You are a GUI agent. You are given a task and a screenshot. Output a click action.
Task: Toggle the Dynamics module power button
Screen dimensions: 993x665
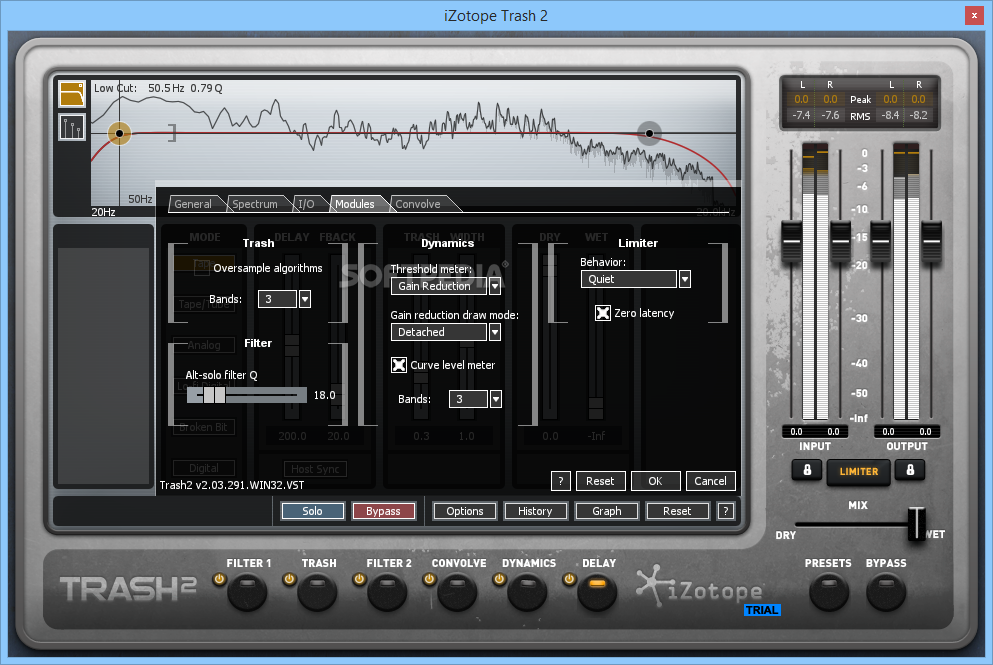point(499,578)
